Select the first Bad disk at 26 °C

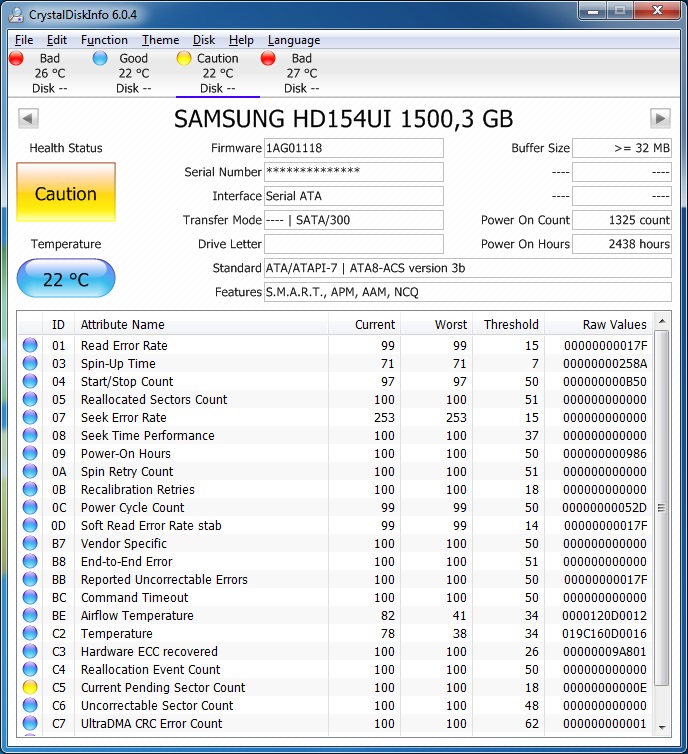click(x=50, y=73)
